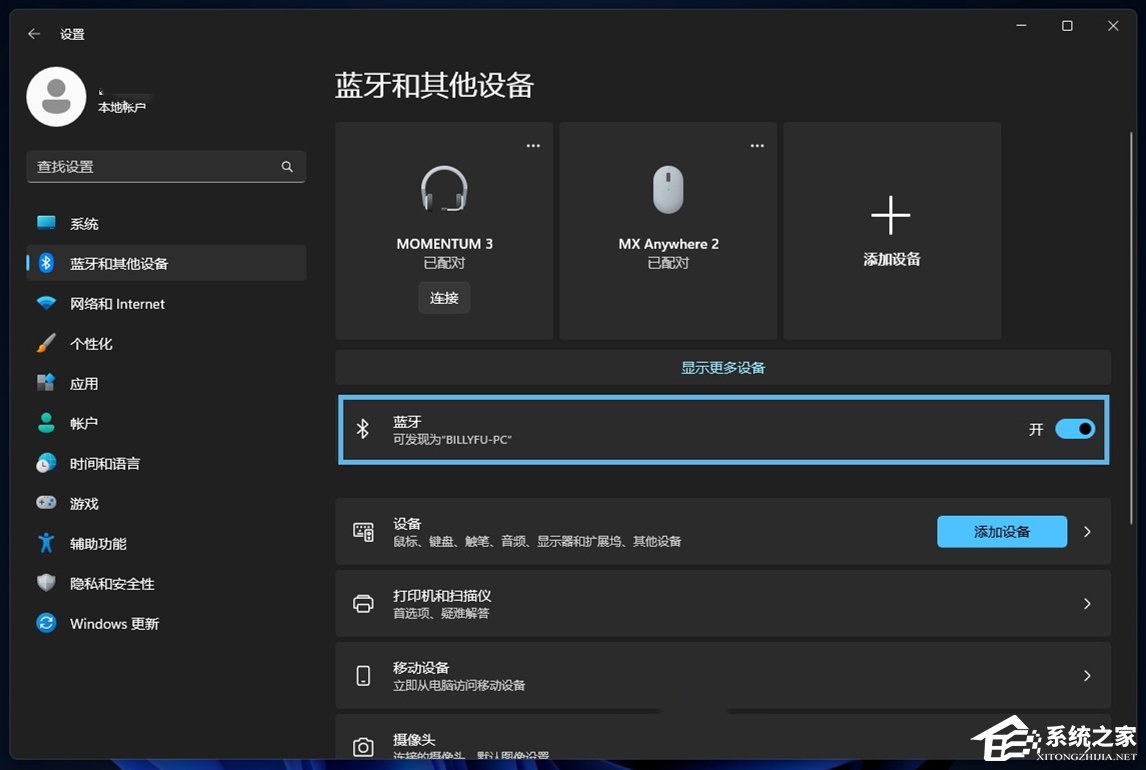Open options menu on MX Anywhere 2 card

coord(756,145)
